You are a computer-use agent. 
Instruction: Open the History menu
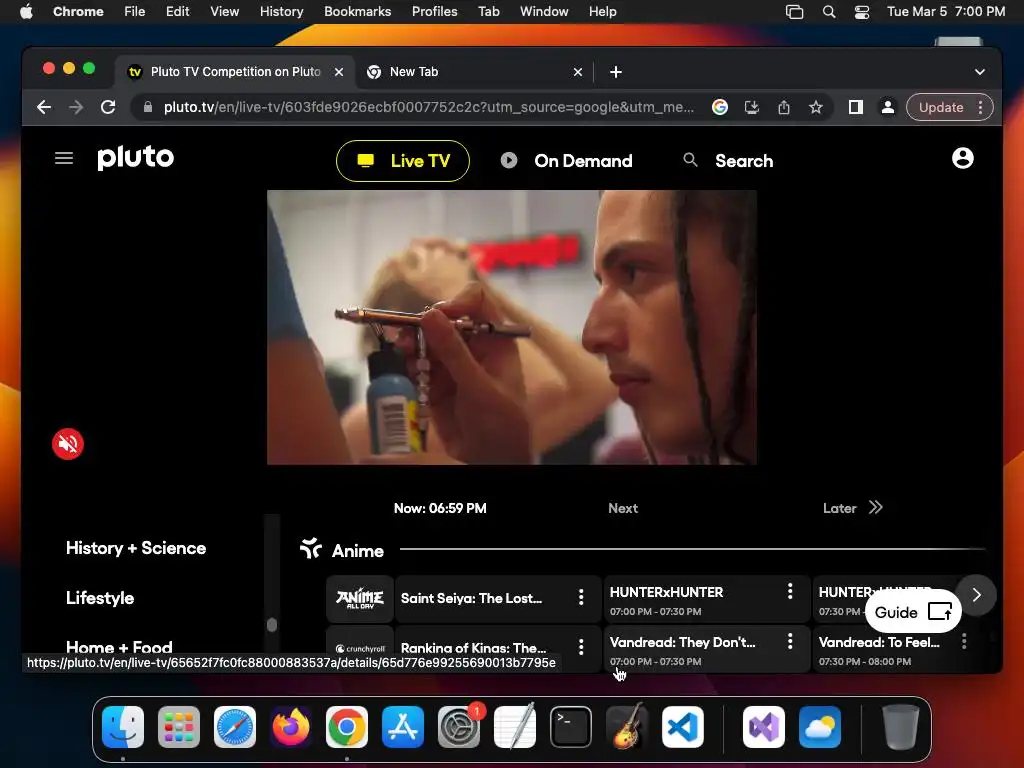[x=281, y=11]
